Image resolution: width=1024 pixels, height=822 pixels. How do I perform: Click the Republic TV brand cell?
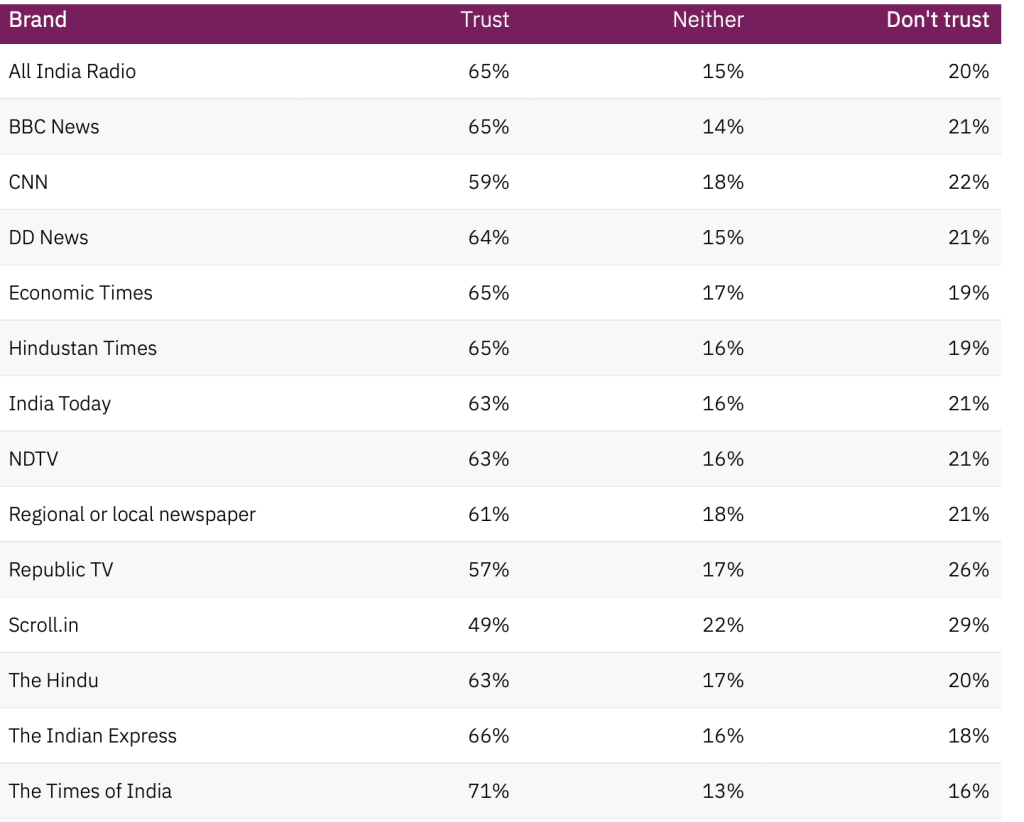[x=61, y=570]
